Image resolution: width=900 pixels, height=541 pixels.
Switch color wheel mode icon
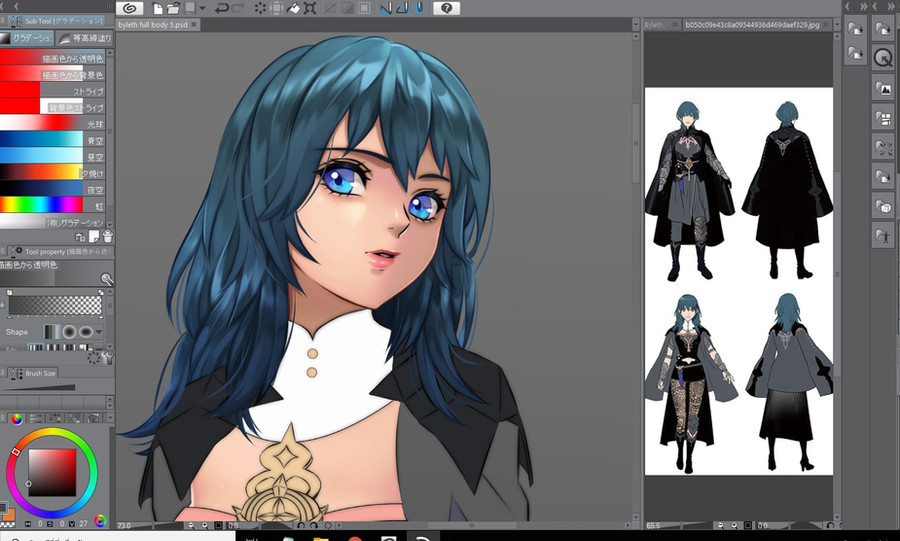[100, 521]
